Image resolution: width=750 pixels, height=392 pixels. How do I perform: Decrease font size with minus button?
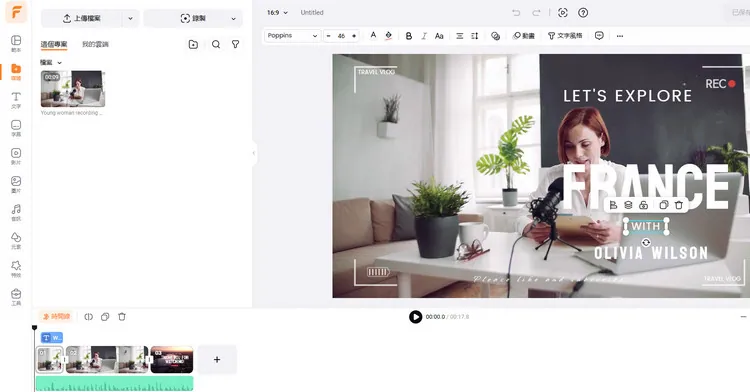(x=329, y=36)
